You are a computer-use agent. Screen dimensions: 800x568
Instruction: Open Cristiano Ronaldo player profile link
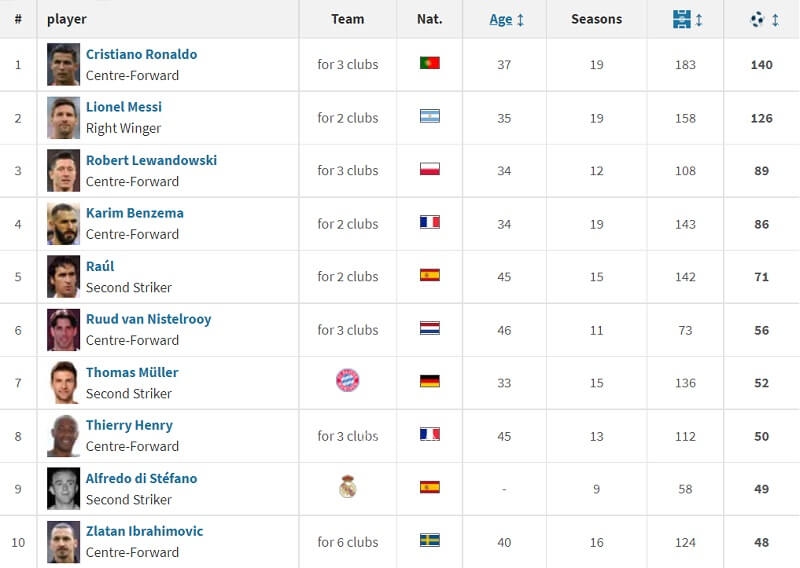[141, 54]
